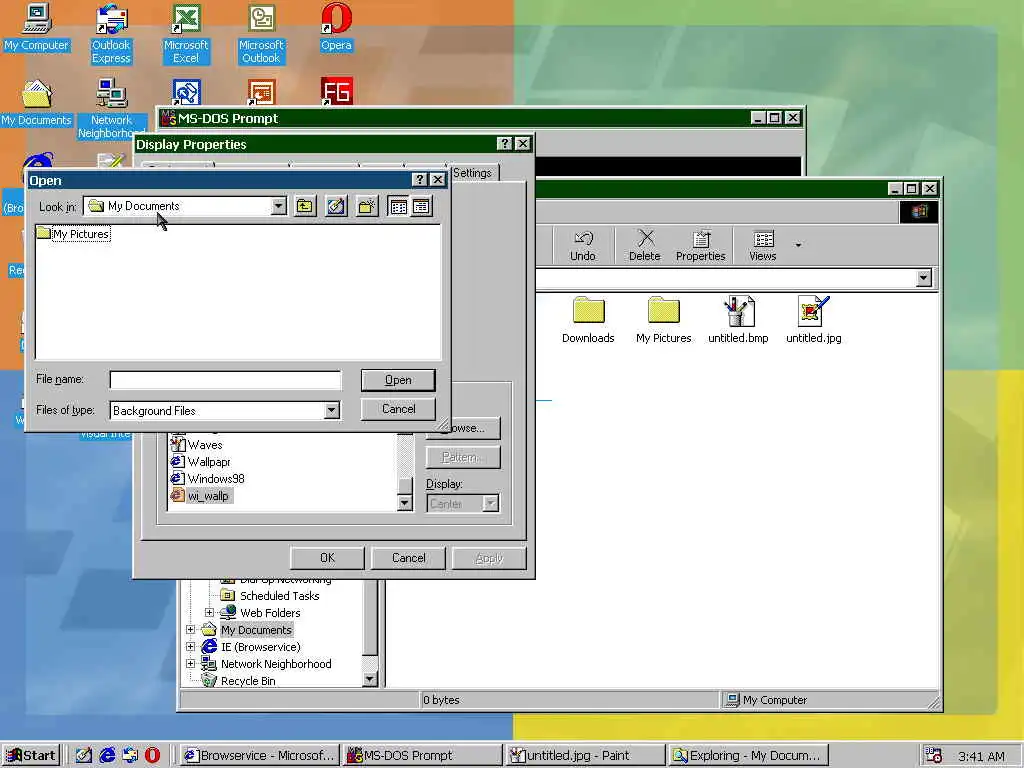1024x768 pixels.
Task: Select Downloads folder in Explorer
Action: coord(588,320)
